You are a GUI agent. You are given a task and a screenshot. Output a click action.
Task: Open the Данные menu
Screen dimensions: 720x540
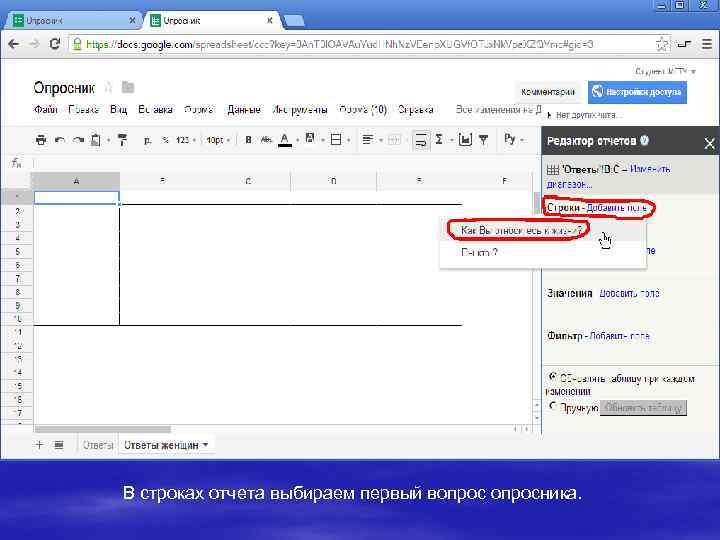(x=243, y=110)
